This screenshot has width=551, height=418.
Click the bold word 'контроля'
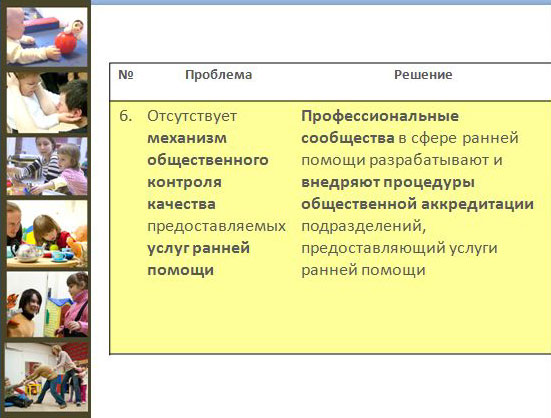pos(184,182)
